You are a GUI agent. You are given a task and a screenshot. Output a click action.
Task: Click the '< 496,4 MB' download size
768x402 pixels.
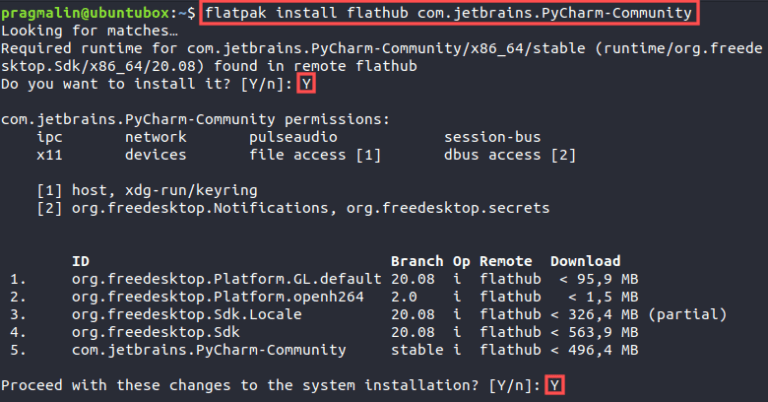coord(594,350)
